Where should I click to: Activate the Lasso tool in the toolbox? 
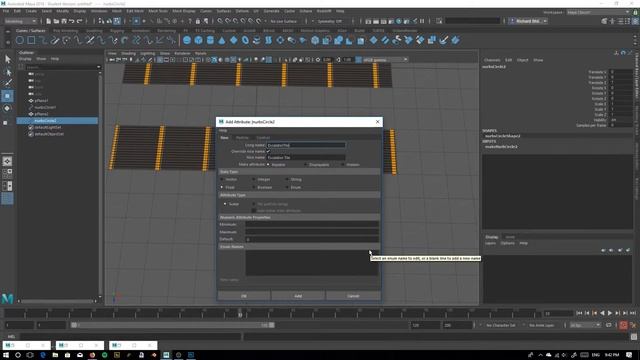tap(7, 72)
